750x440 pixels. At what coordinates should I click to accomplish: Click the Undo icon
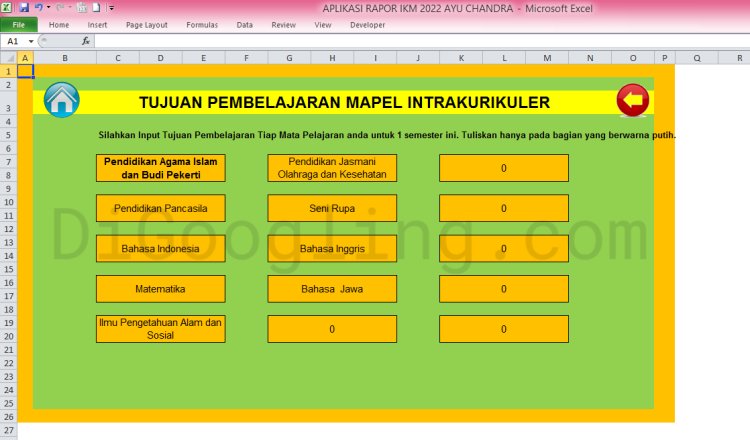[x=38, y=7]
